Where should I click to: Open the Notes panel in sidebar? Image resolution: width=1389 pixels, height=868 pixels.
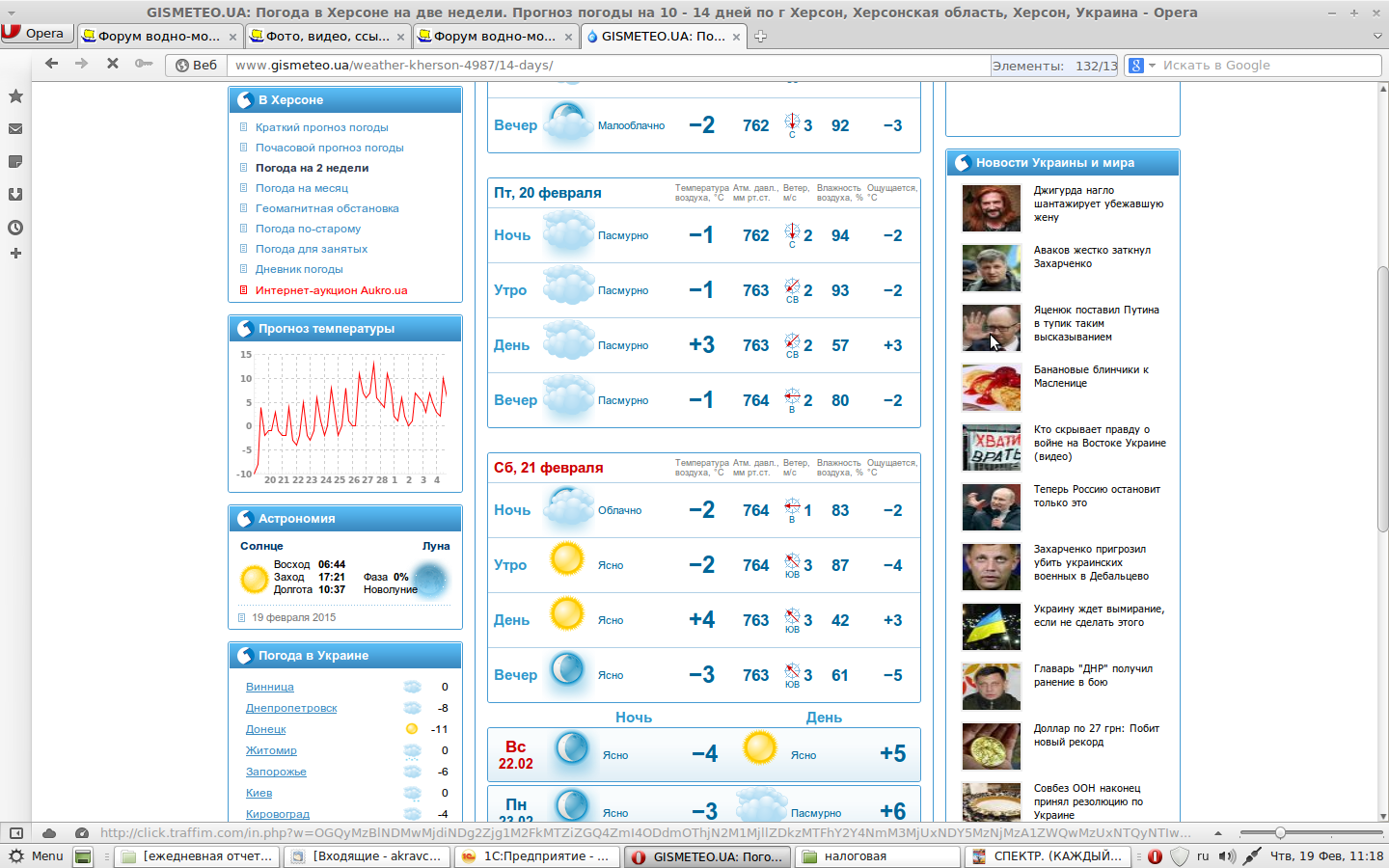15,162
